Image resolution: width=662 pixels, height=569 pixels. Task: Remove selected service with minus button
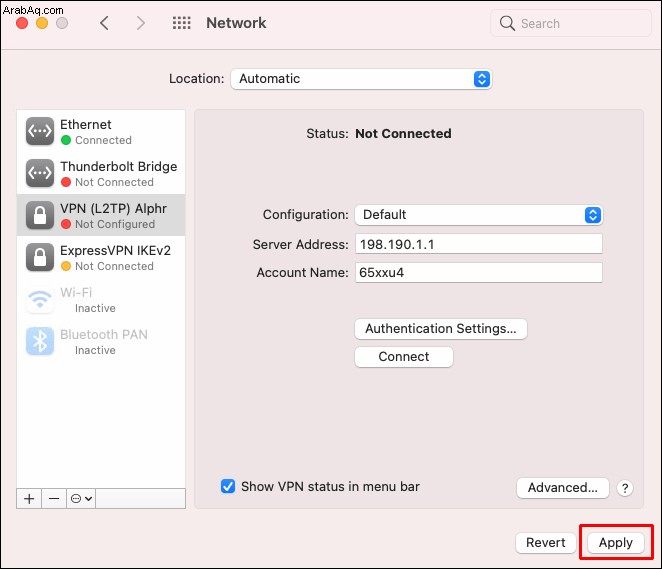pos(54,499)
